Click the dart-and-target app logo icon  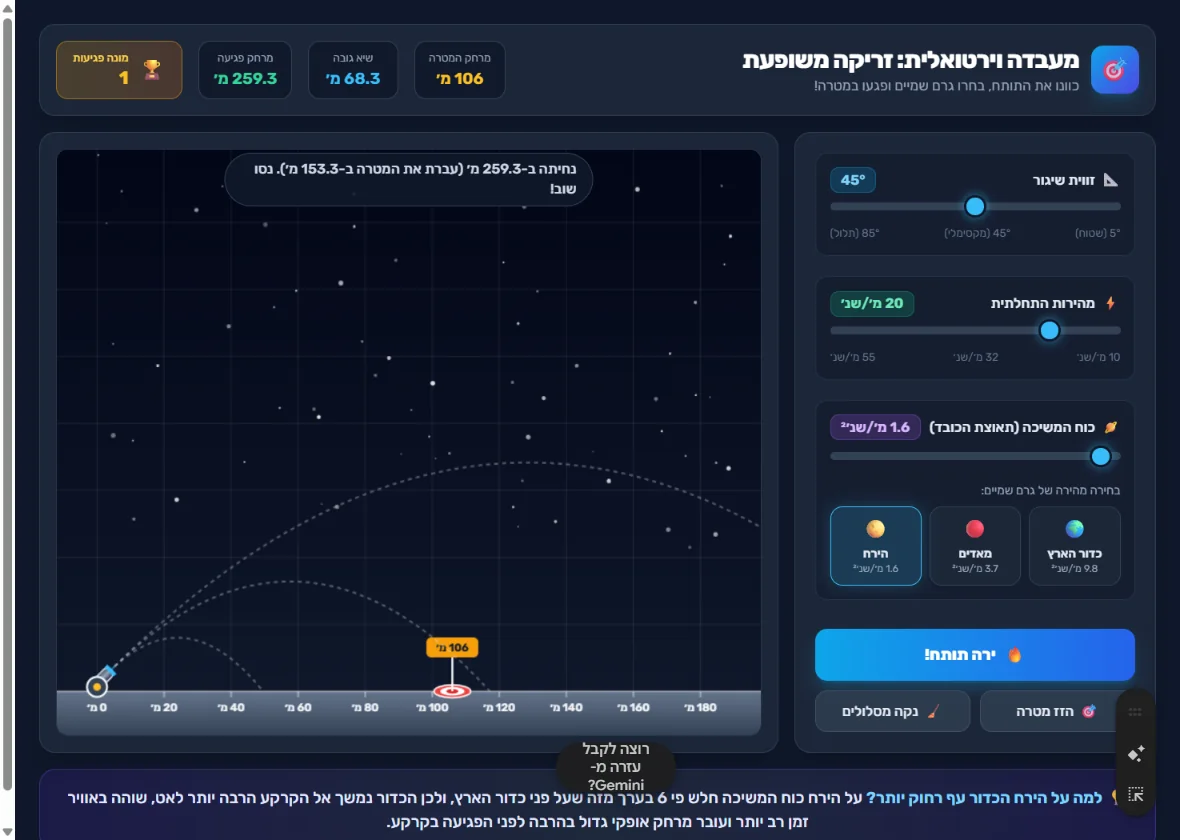tap(1115, 70)
